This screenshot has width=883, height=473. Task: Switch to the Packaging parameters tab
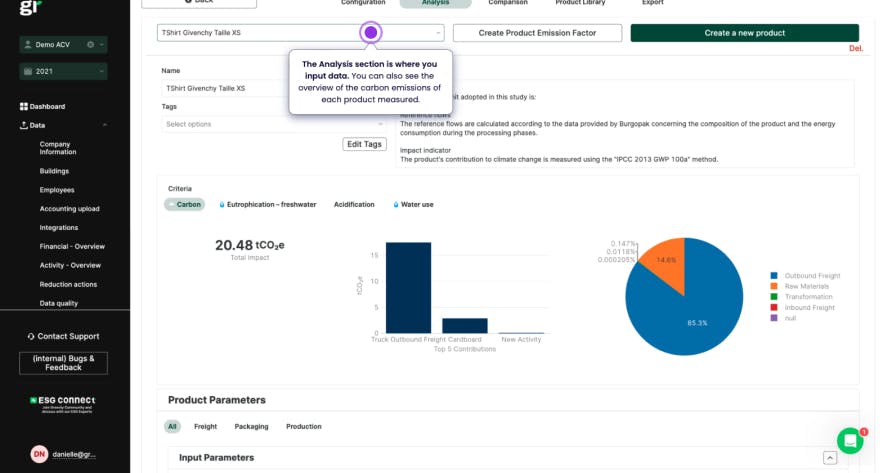tap(251, 427)
